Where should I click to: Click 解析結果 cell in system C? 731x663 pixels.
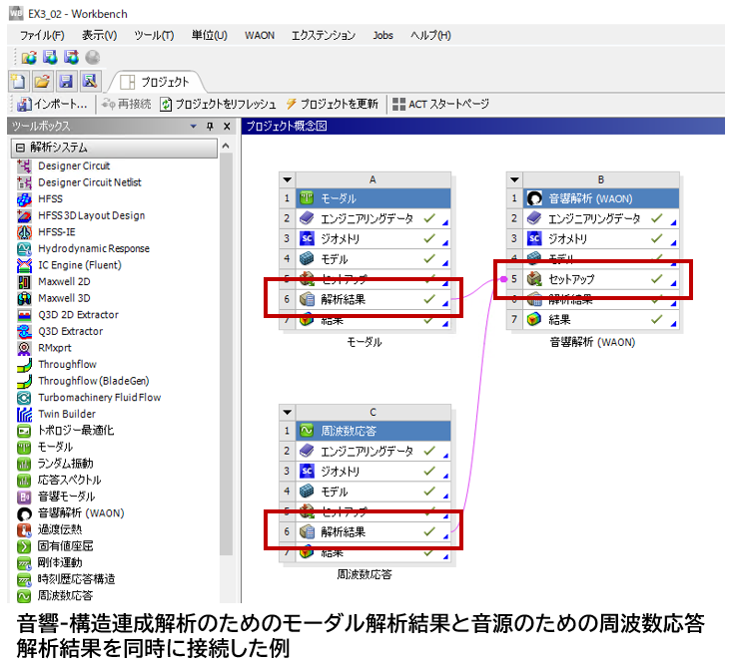click(x=373, y=532)
